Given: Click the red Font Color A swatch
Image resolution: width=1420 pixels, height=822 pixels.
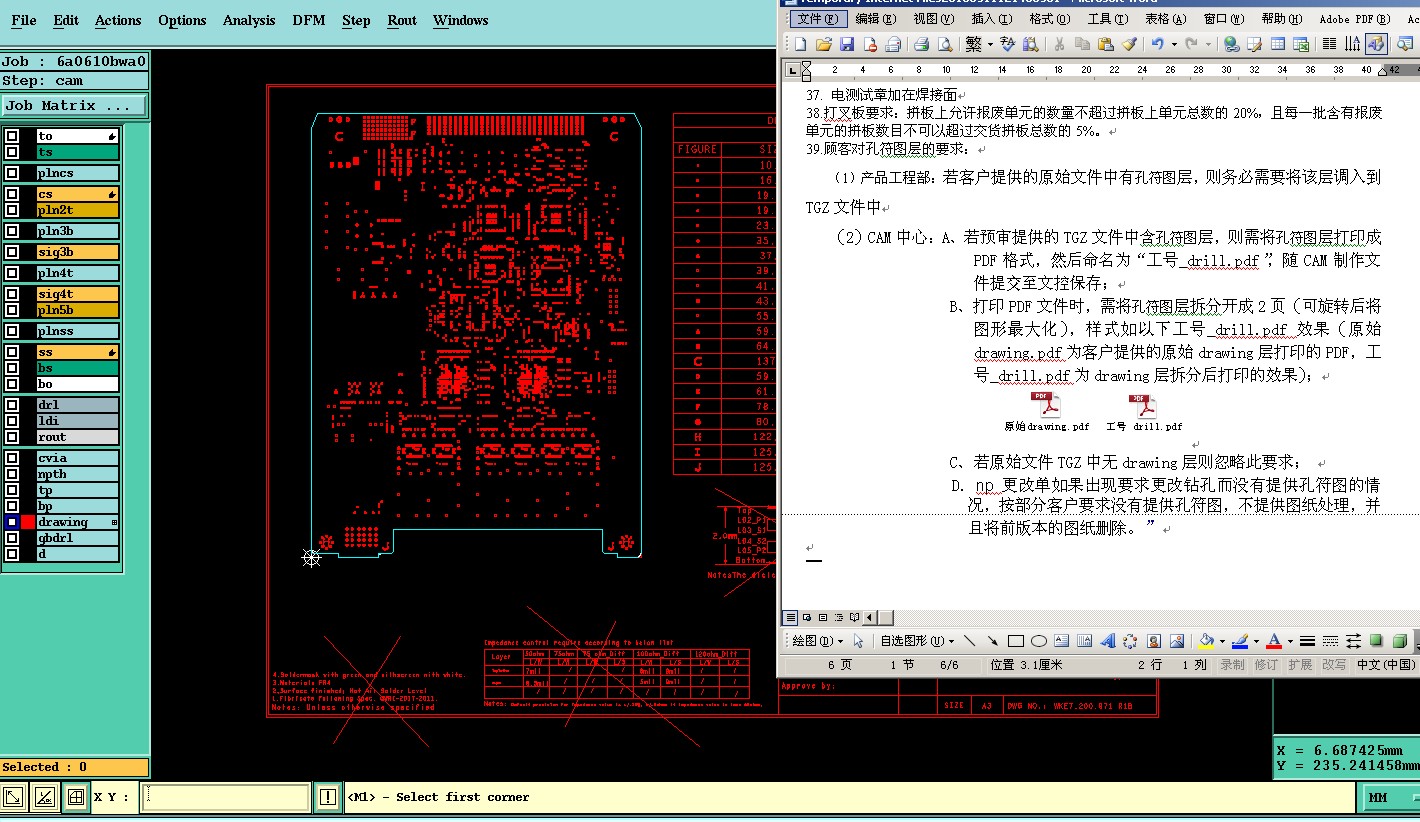Looking at the screenshot, I should tap(1274, 641).
